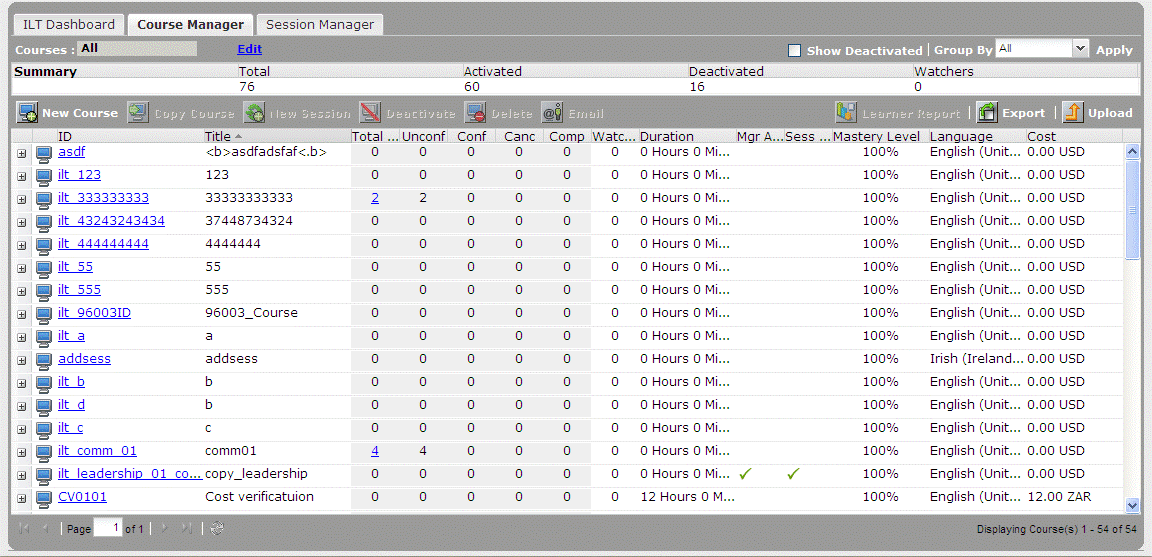This screenshot has height=557, width=1152.
Task: Expand the ilt_comm_01 course row
Action: coord(21,452)
